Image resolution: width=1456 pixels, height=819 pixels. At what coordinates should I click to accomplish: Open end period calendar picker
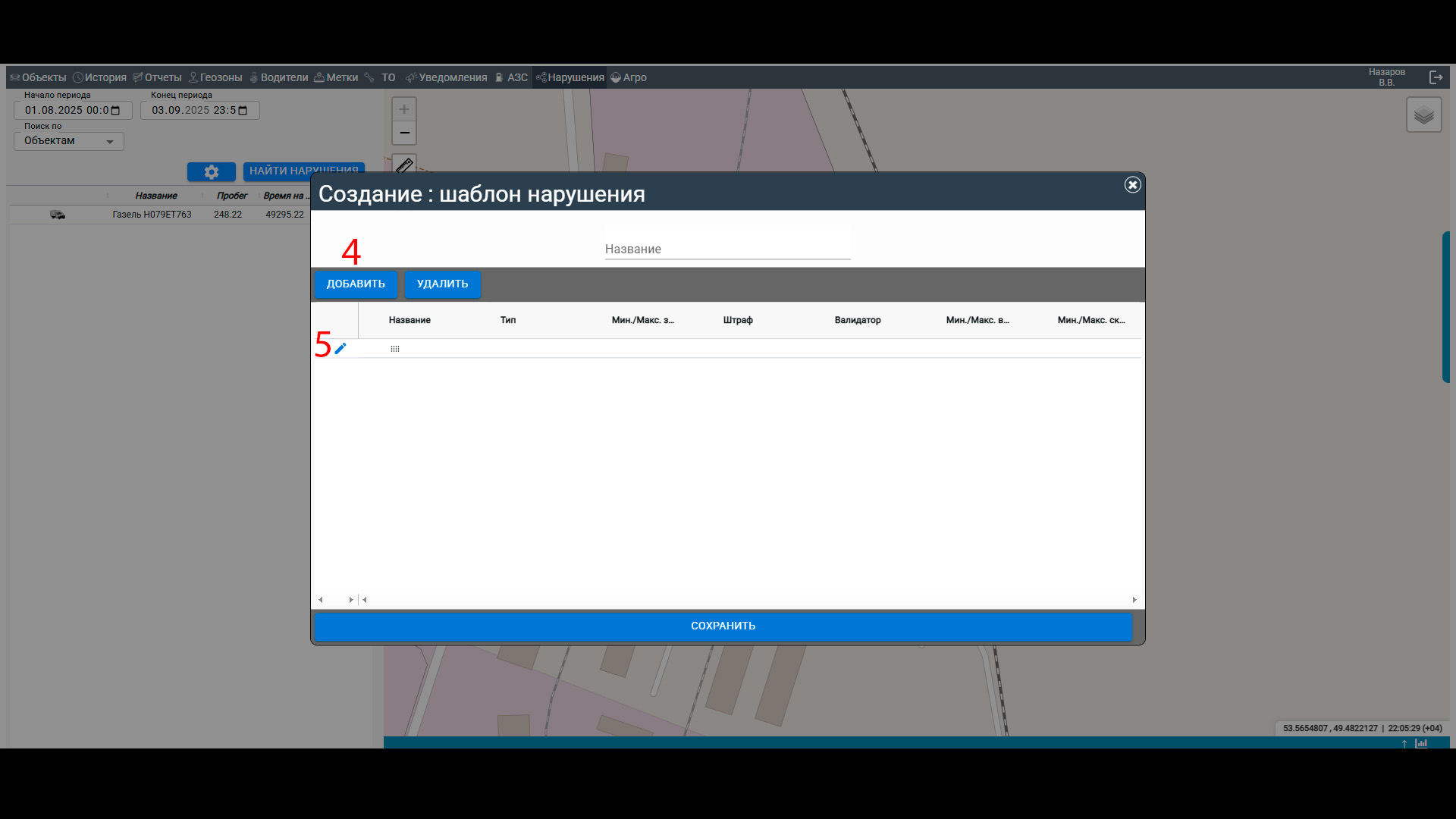click(243, 111)
